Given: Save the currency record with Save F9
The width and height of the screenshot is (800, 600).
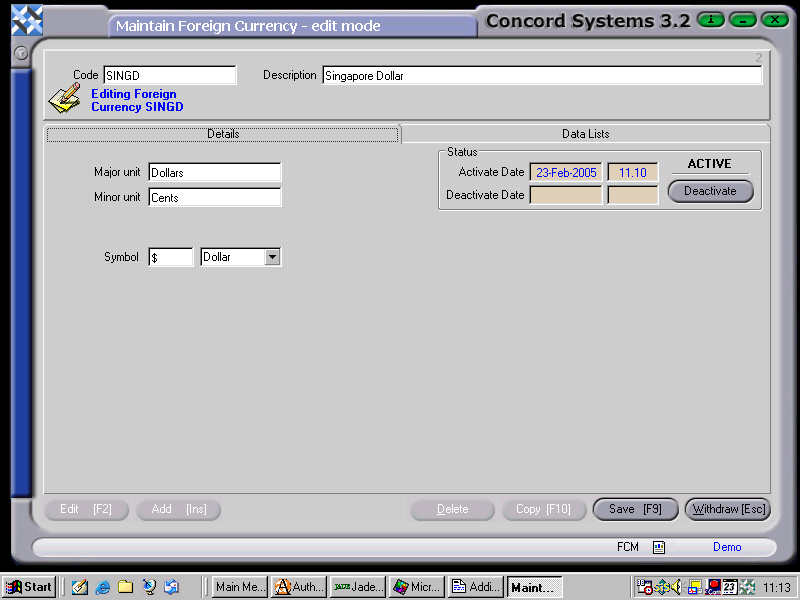Looking at the screenshot, I should (635, 509).
